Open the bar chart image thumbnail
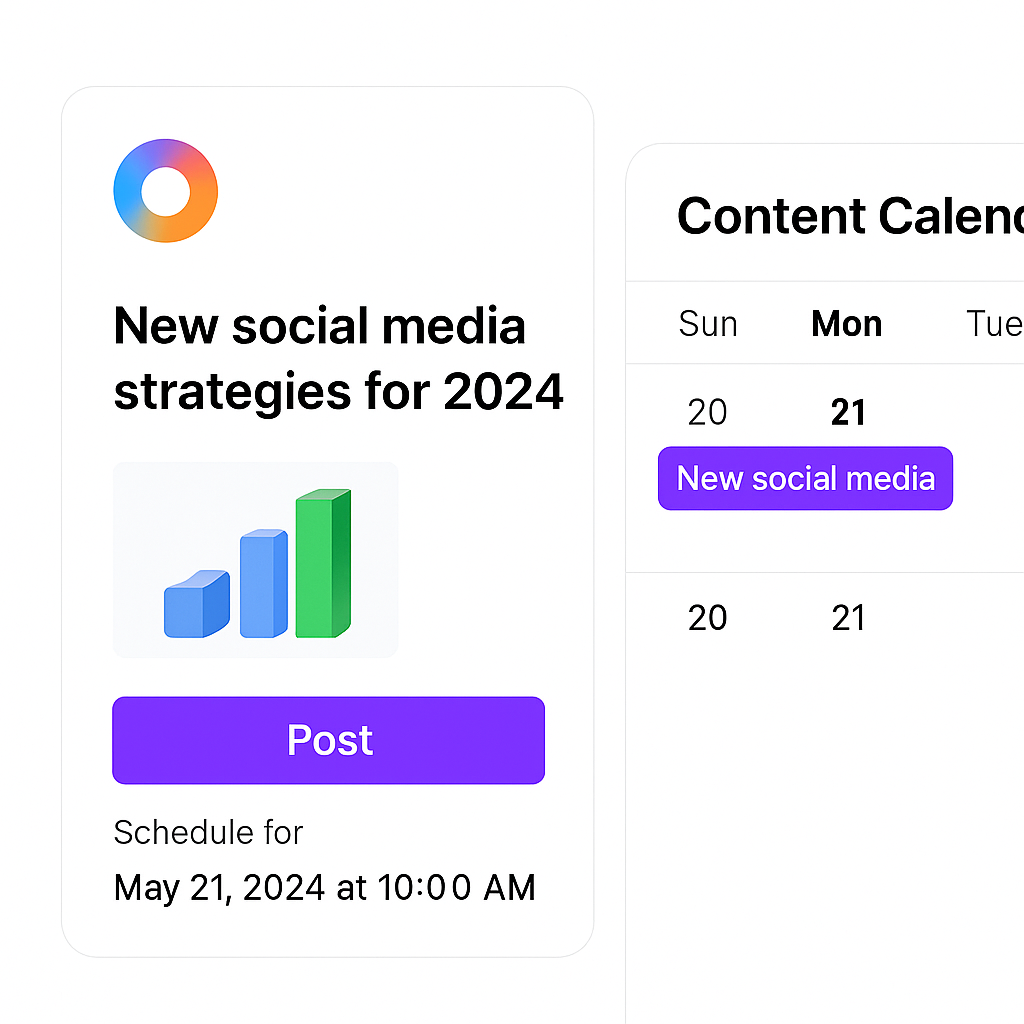The height and width of the screenshot is (1024, 1024). tap(255, 559)
